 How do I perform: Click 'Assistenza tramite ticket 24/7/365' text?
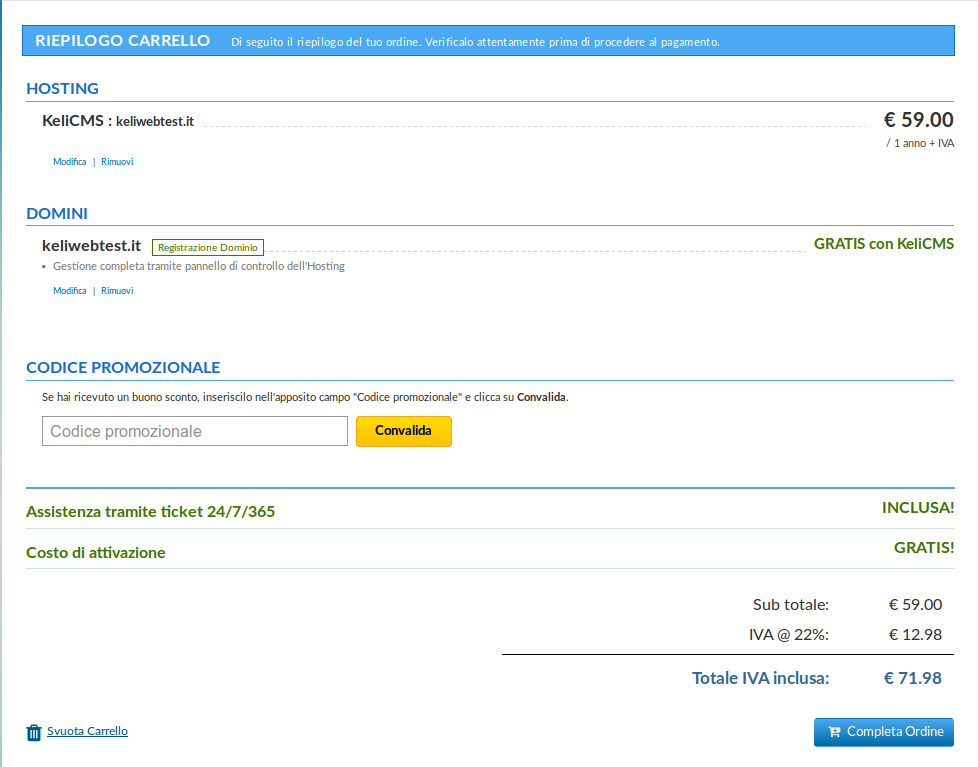[x=150, y=511]
